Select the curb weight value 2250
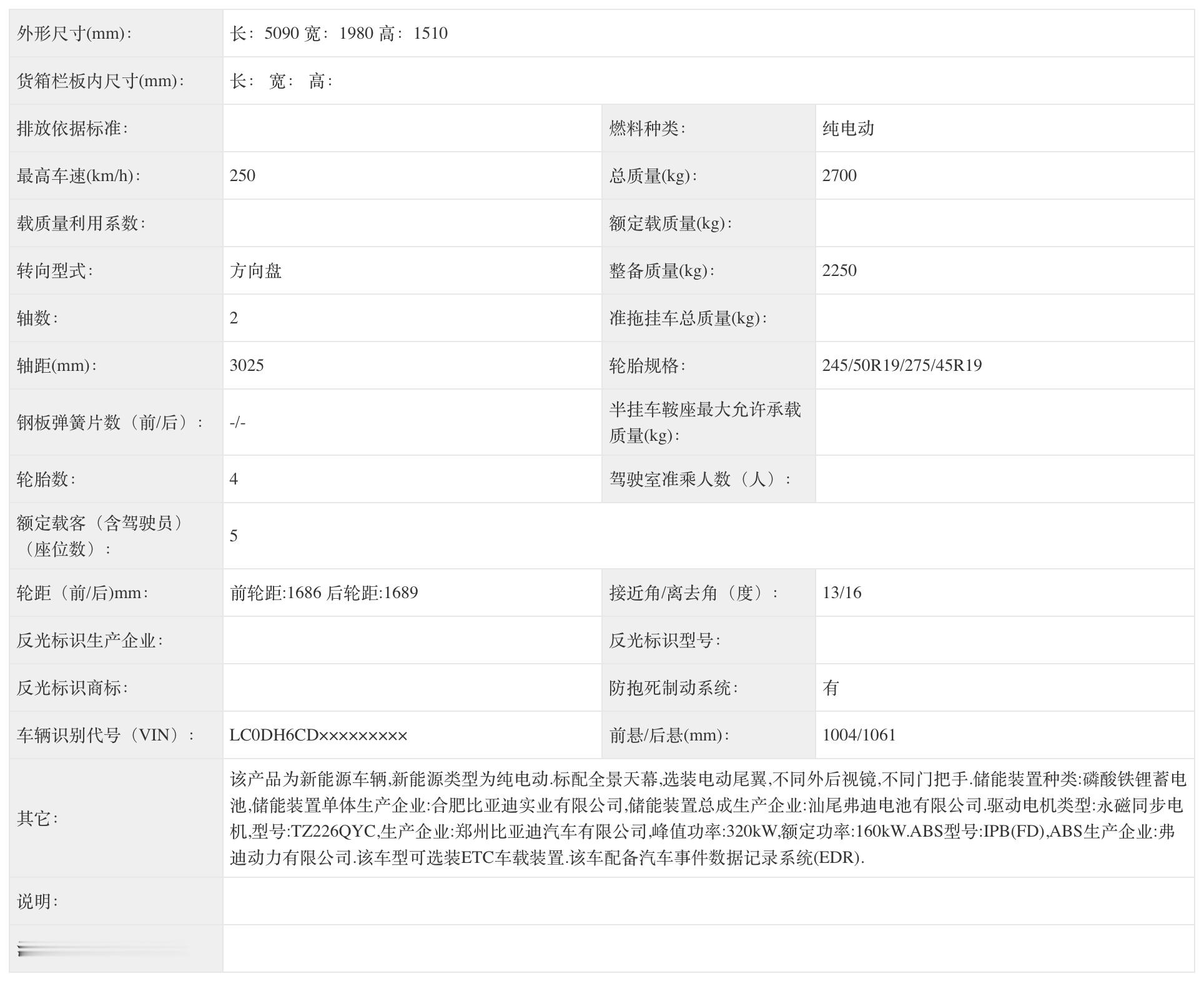This screenshot has width=1204, height=984. click(x=839, y=270)
